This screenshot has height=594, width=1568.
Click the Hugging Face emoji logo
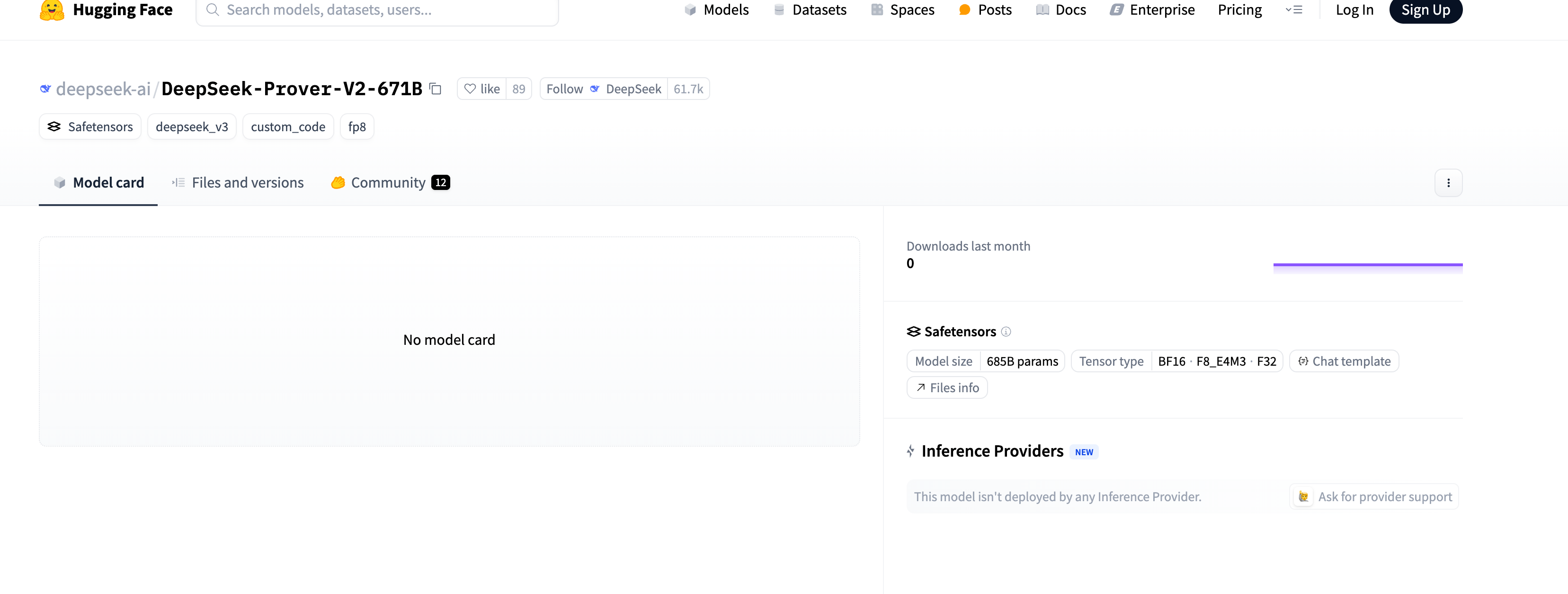[52, 10]
